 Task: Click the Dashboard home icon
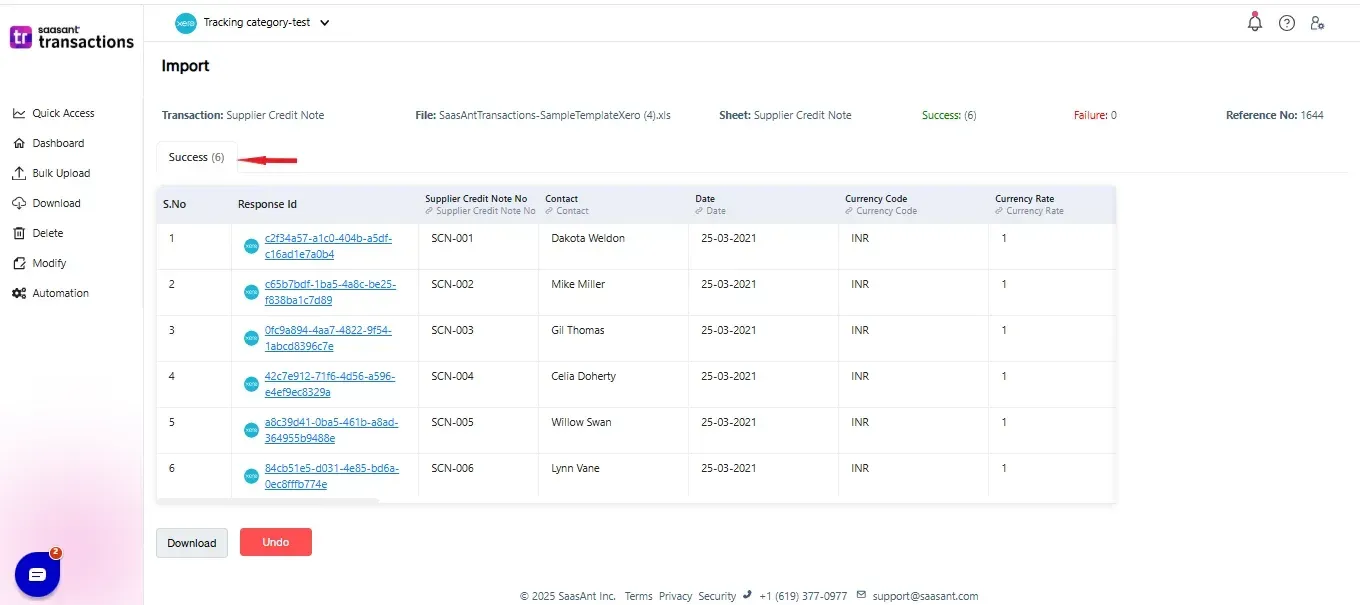(x=19, y=143)
